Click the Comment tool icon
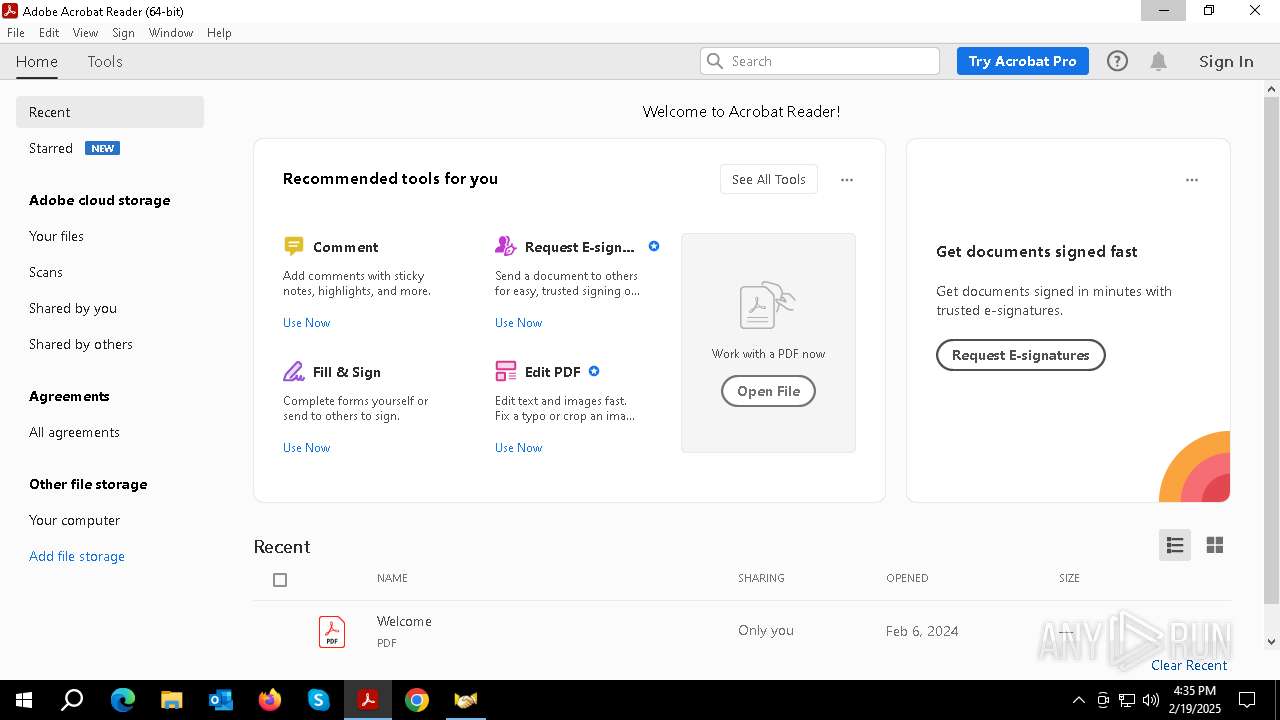 pos(293,246)
